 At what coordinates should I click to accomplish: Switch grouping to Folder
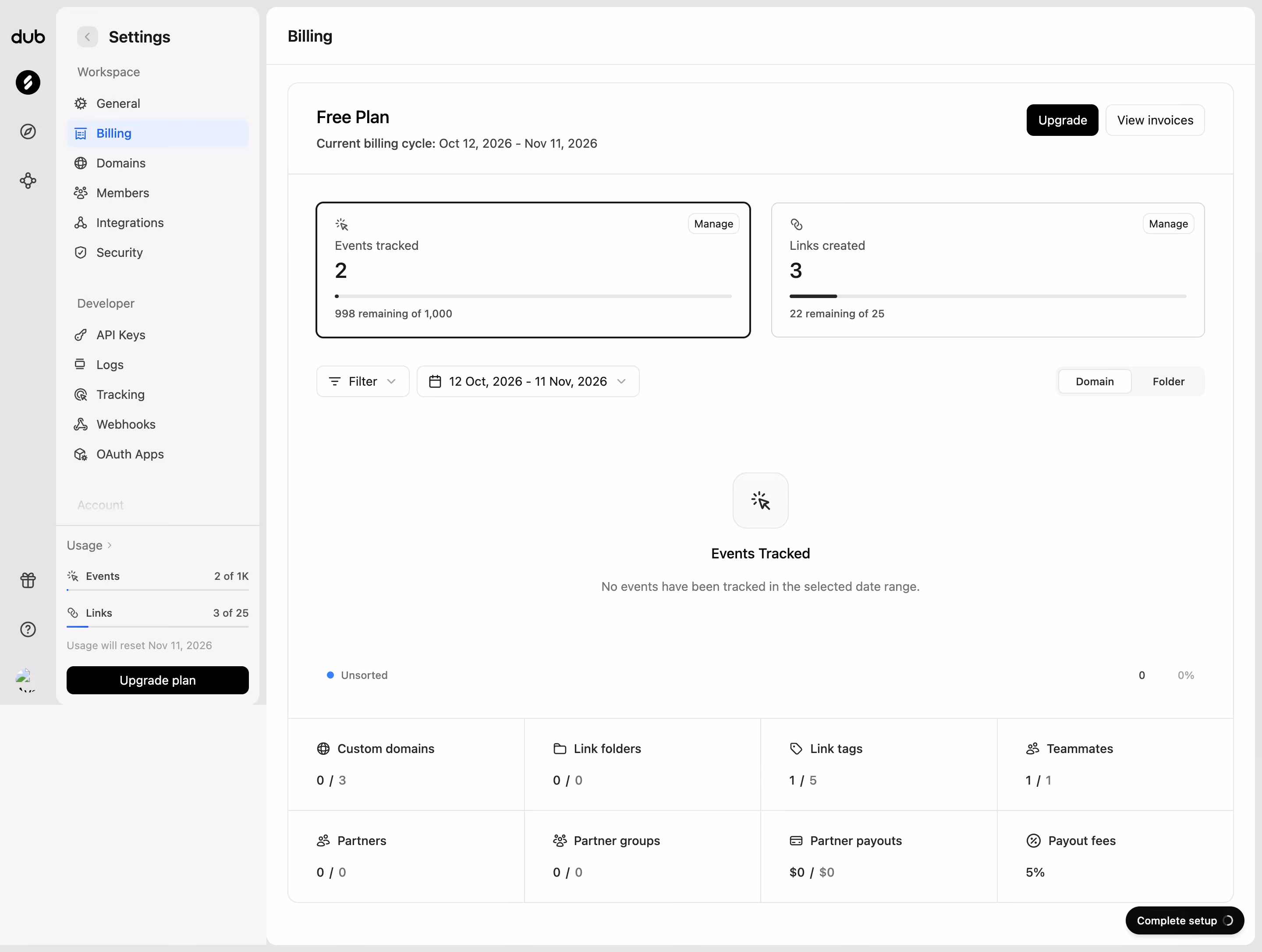[1168, 381]
